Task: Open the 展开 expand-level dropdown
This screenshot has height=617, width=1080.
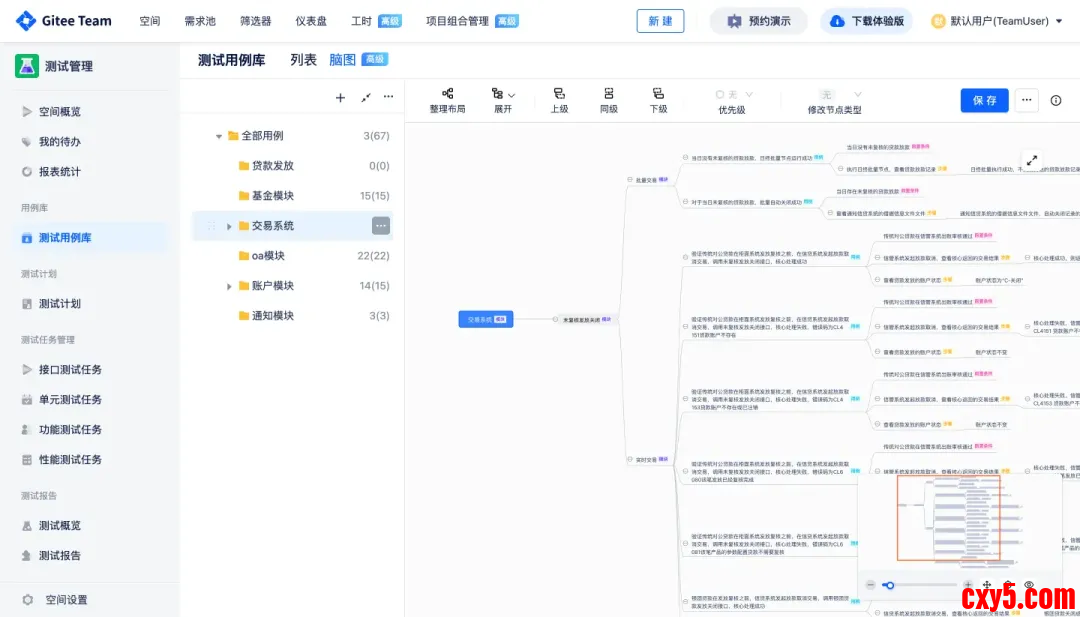Action: point(502,100)
